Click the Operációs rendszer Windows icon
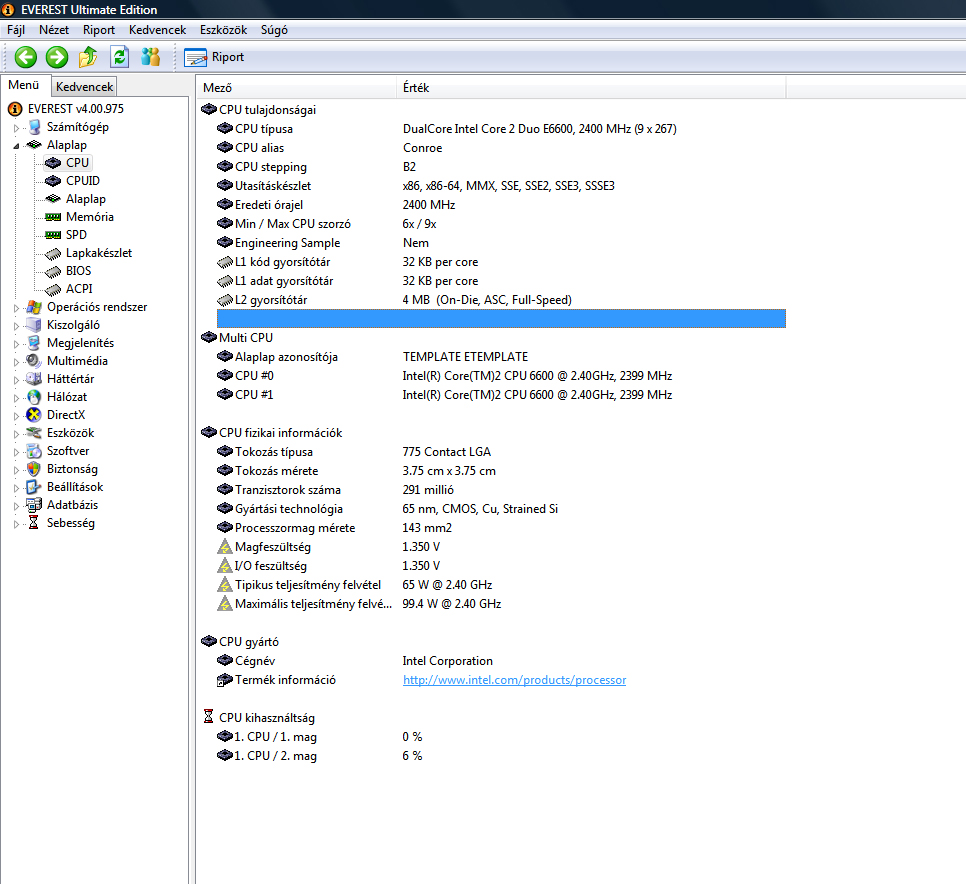 (x=34, y=307)
